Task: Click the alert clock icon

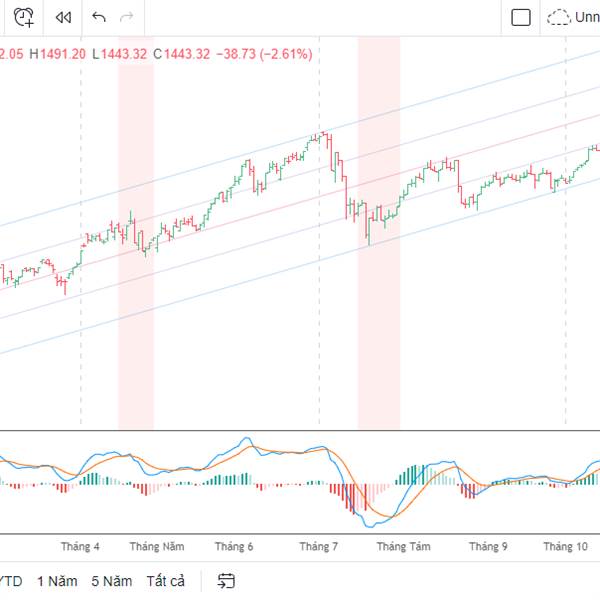Action: pos(25,17)
